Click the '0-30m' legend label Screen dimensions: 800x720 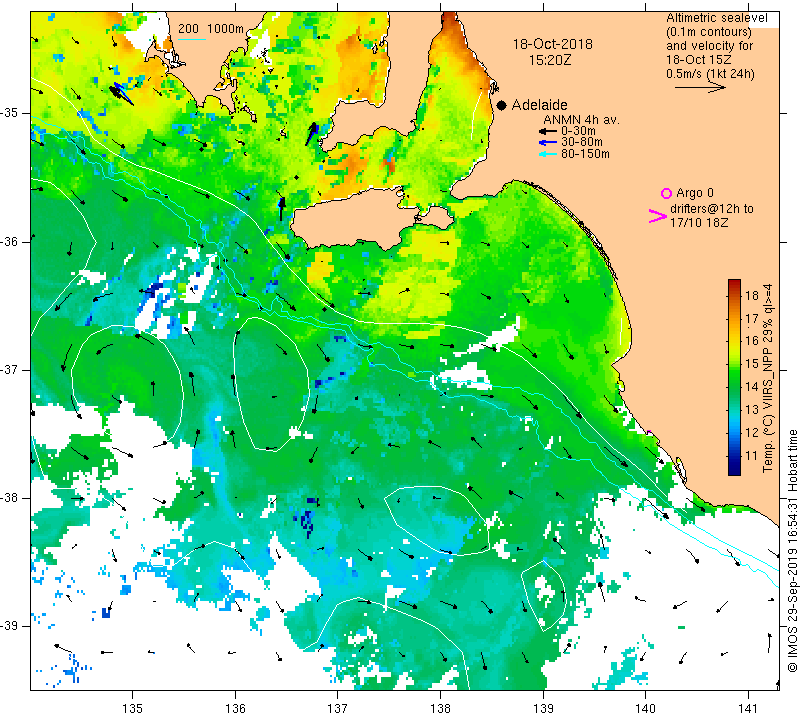point(578,131)
